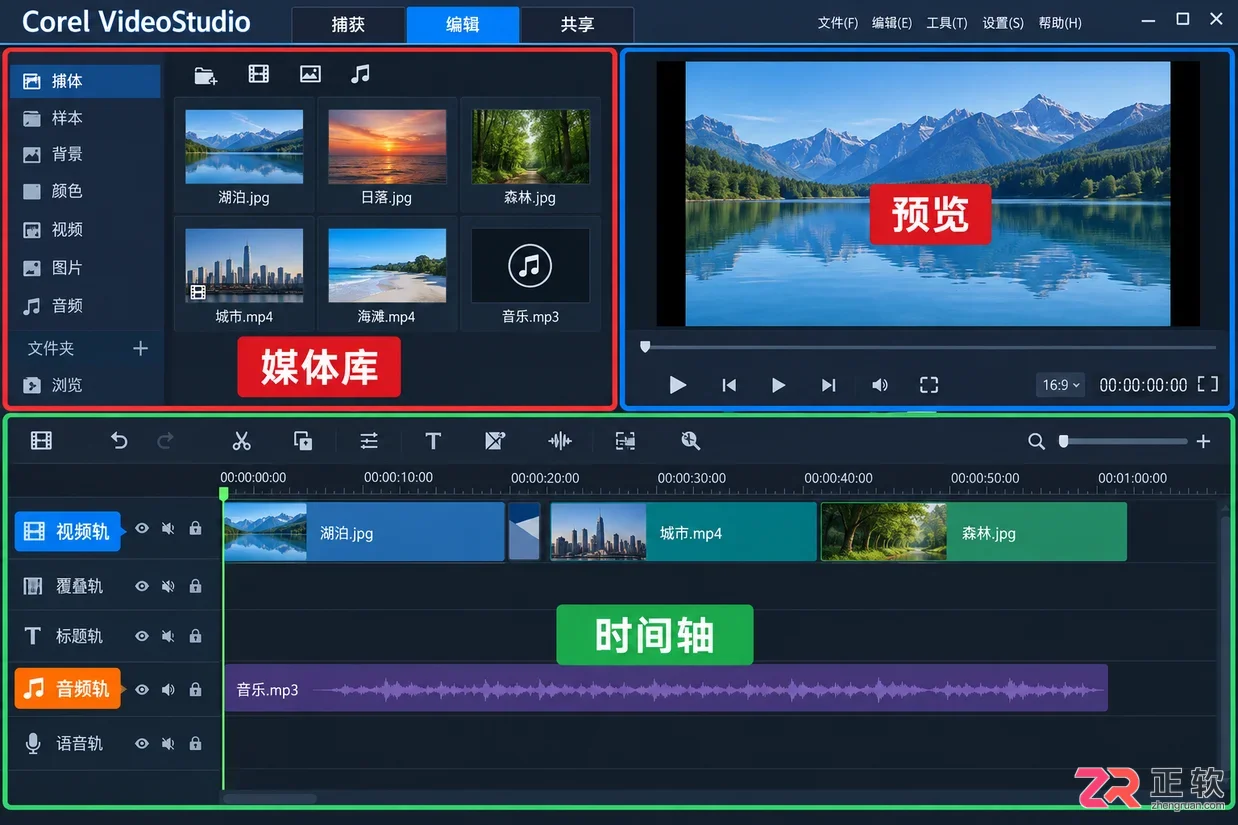1238x825 pixels.
Task: Jump to previous frame in preview
Action: click(729, 385)
